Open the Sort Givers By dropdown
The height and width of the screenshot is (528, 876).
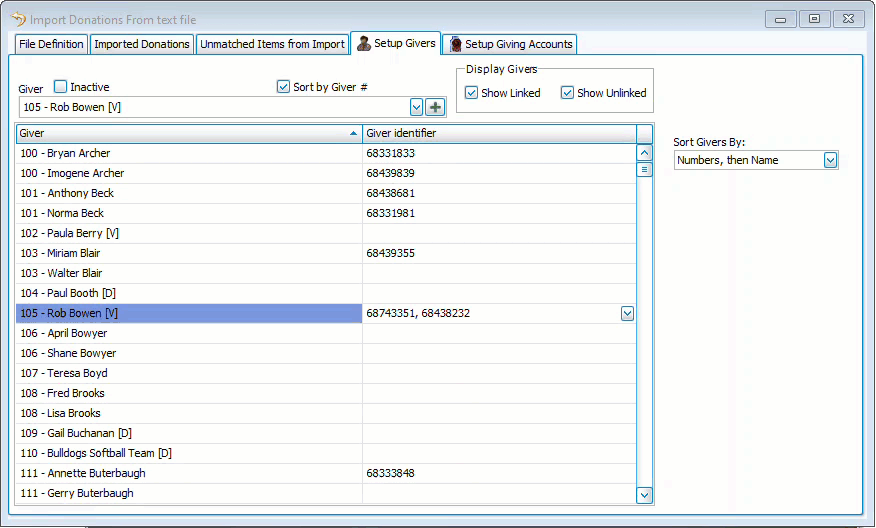(830, 160)
